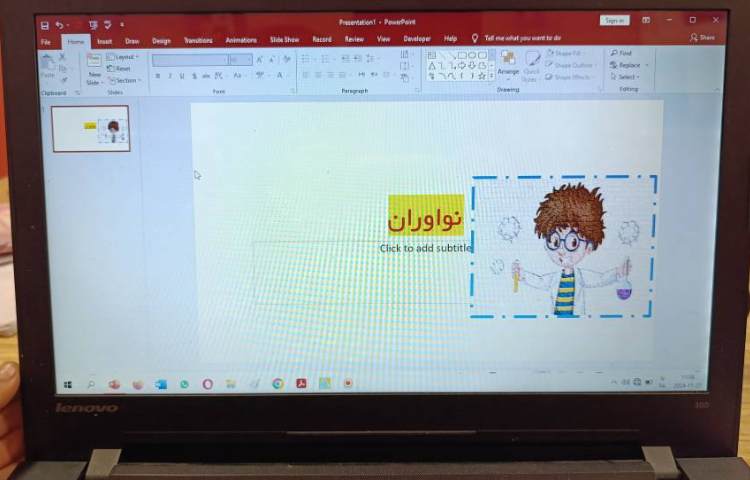The image size is (750, 480).
Task: Open line spacing options
Action: click(371, 59)
